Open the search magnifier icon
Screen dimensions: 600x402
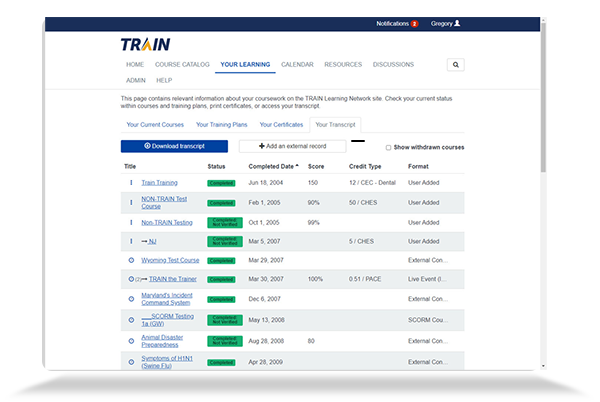click(x=455, y=65)
